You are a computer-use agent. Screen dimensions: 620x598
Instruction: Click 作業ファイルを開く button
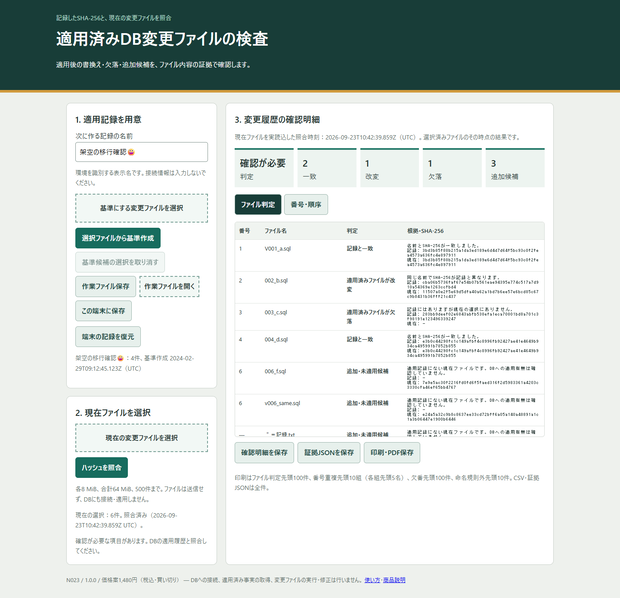(x=169, y=286)
